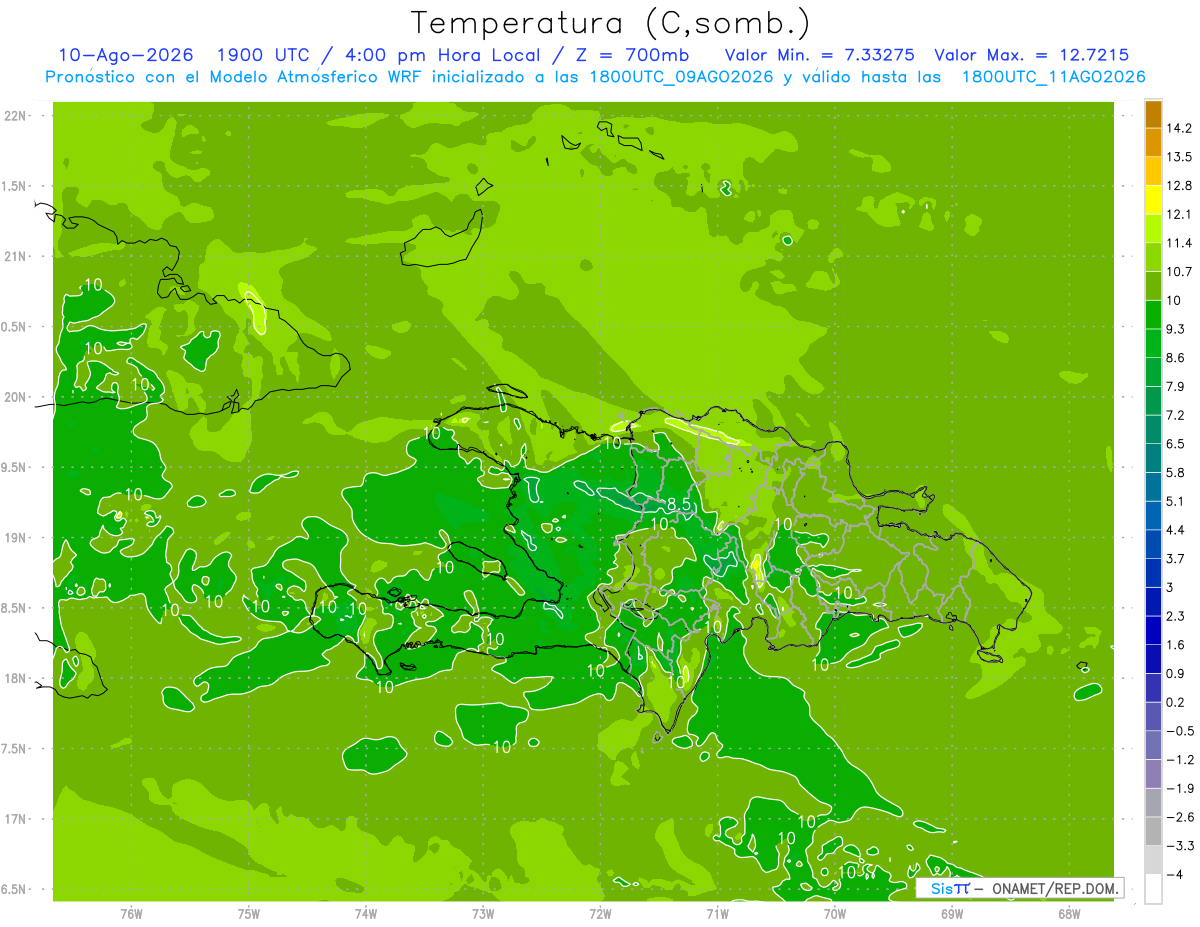Viewport: 1200px width, 927px height.
Task: Click the '71W' longitude axis label
Action: coord(717,914)
